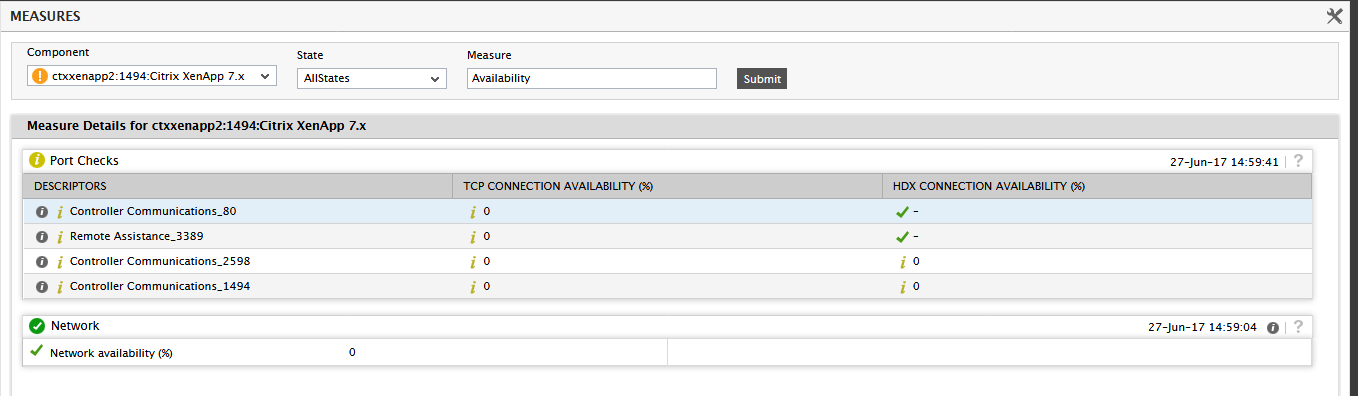Open help for Port Checks panel
Image resolution: width=1358 pixels, height=396 pixels.
1298,161
